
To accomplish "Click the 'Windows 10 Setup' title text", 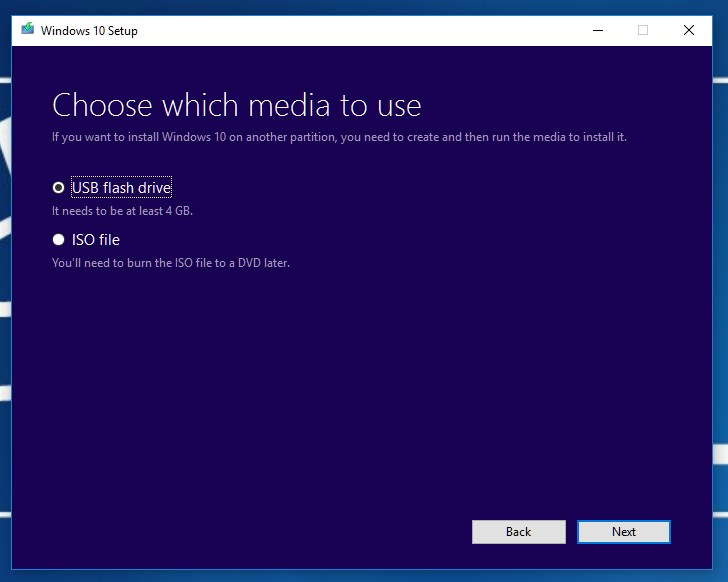I will pos(89,31).
